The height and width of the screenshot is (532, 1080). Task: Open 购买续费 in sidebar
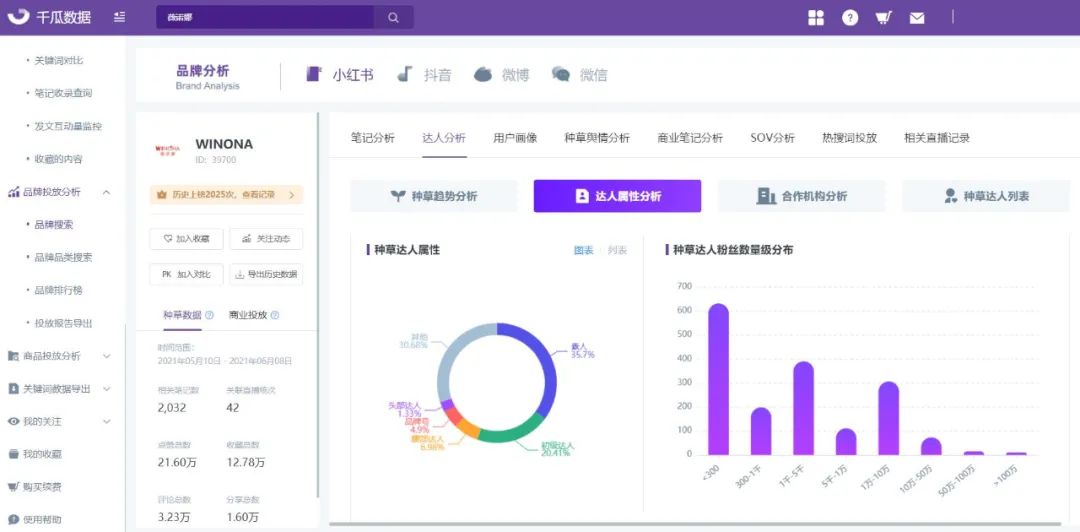point(34,487)
